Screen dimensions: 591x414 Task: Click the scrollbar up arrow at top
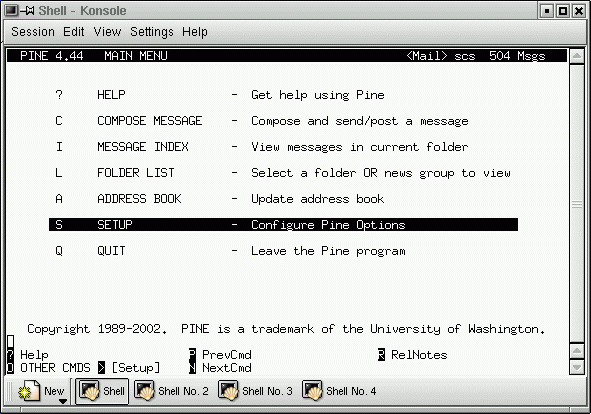pos(577,57)
